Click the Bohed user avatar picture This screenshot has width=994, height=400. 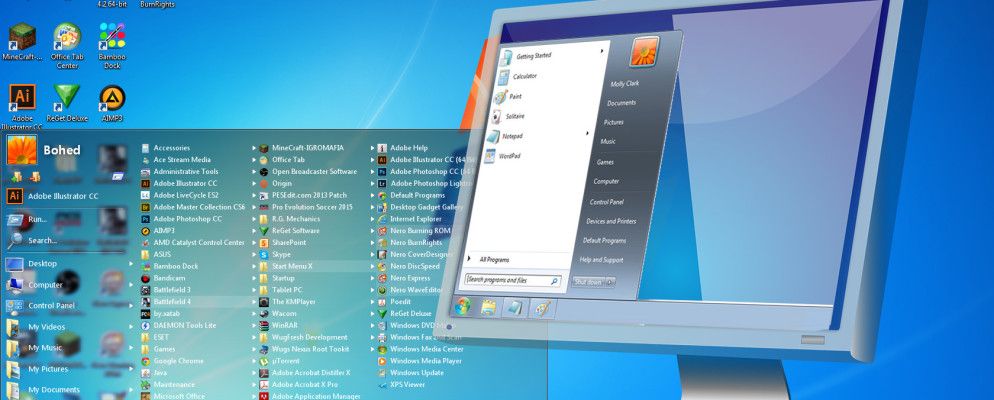pyautogui.click(x=22, y=150)
